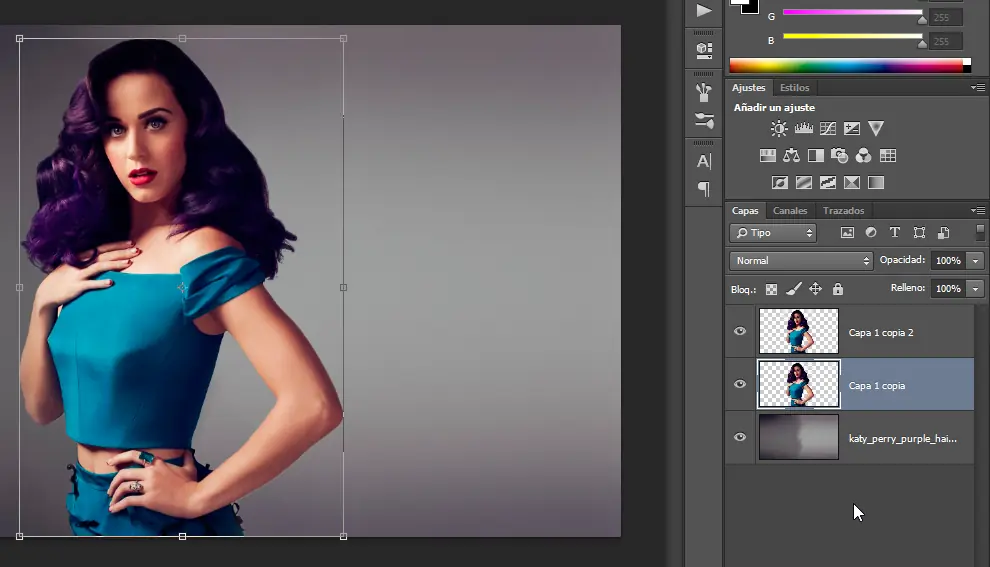This screenshot has height=567, width=990.
Task: Open the Character panel icon
Action: pos(704,162)
